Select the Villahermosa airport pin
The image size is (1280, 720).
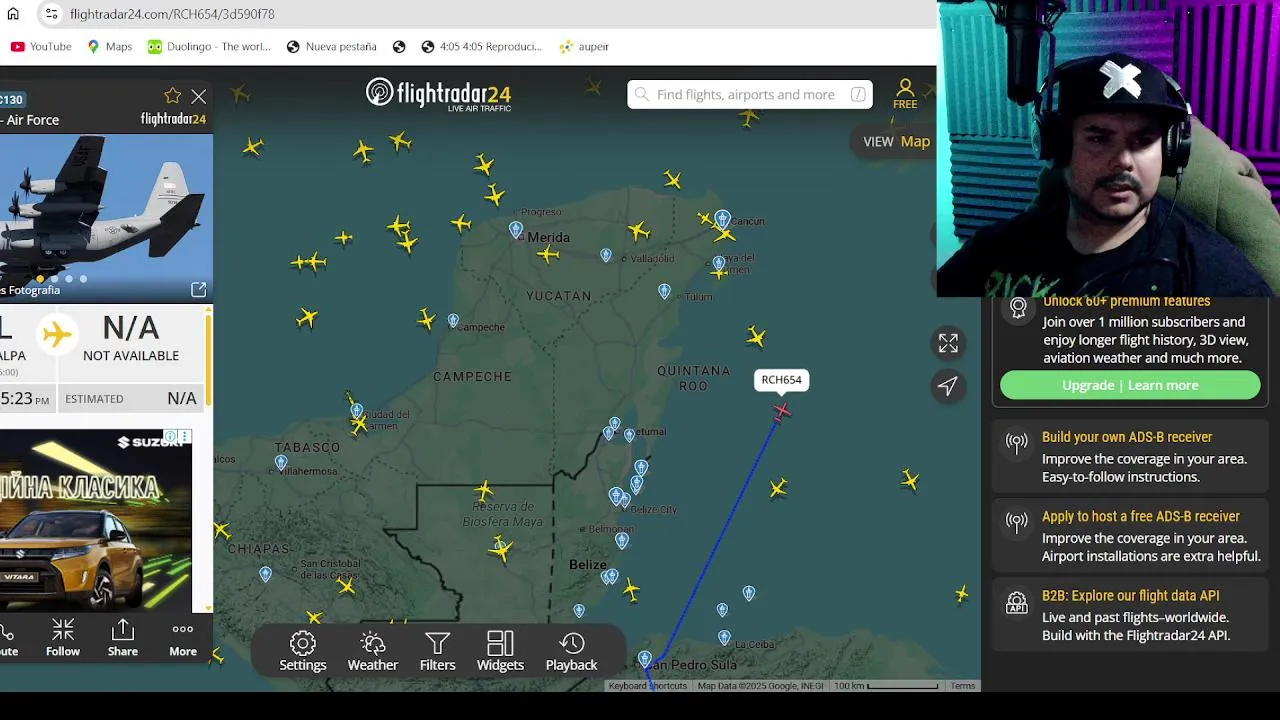(281, 463)
